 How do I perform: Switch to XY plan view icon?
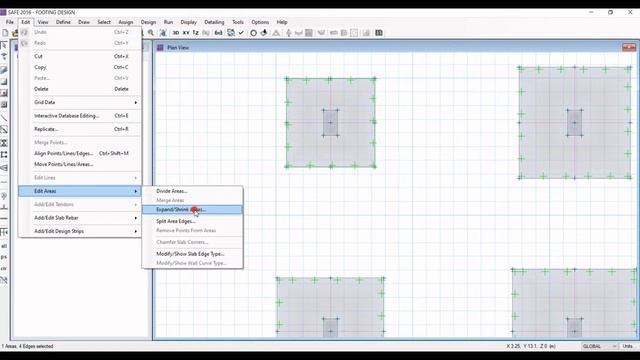(x=186, y=33)
